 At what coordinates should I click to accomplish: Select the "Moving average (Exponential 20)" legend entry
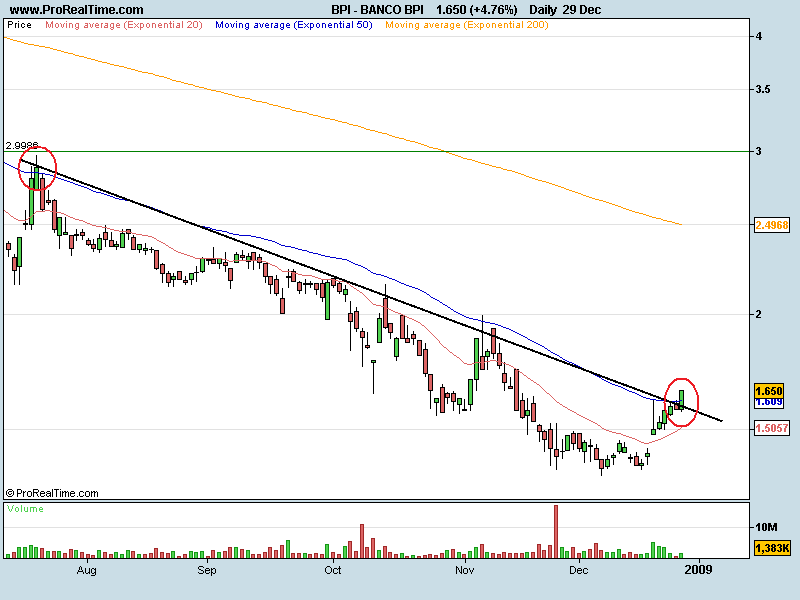124,25
